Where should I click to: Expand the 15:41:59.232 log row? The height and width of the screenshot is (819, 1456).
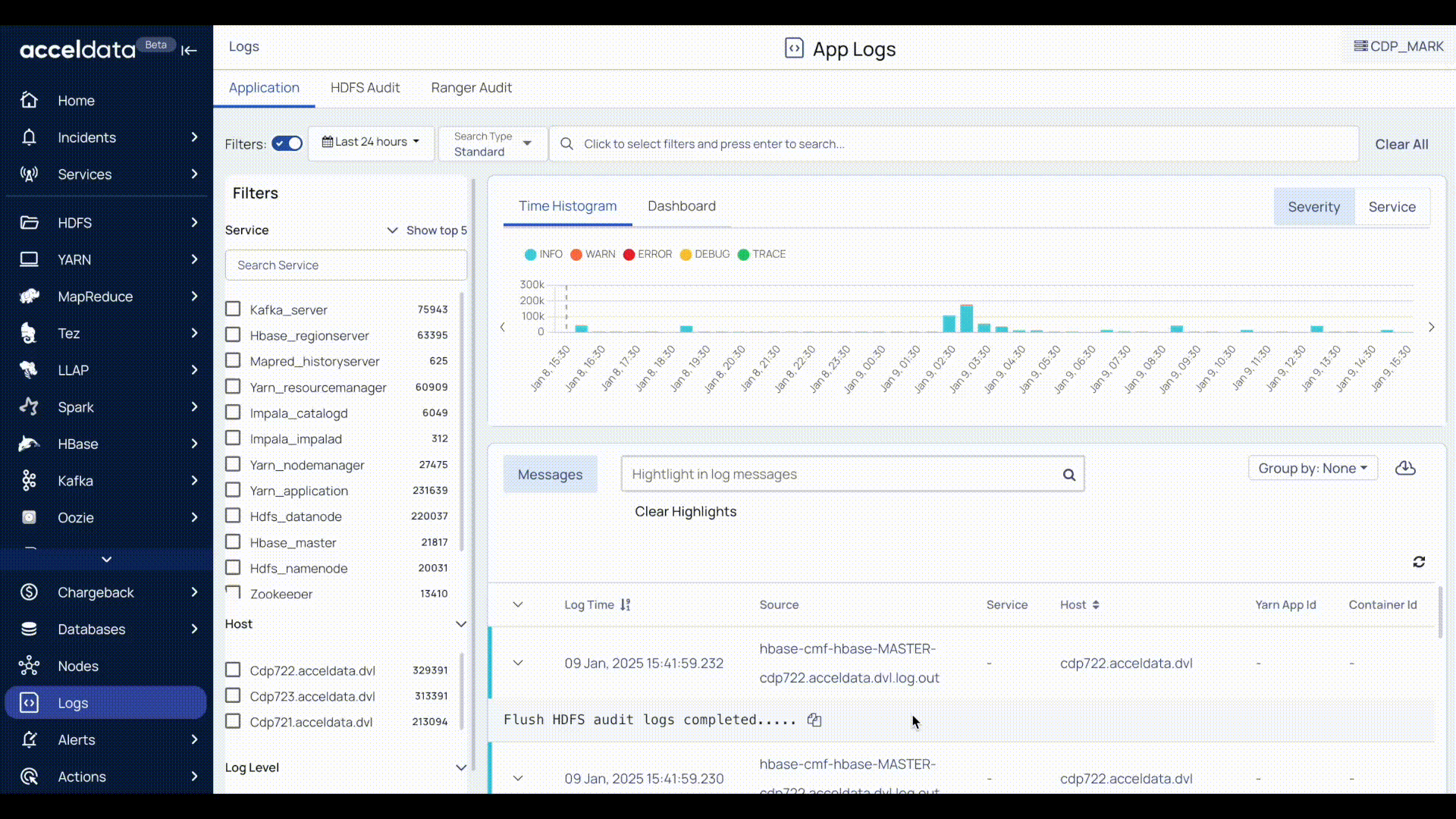(518, 663)
